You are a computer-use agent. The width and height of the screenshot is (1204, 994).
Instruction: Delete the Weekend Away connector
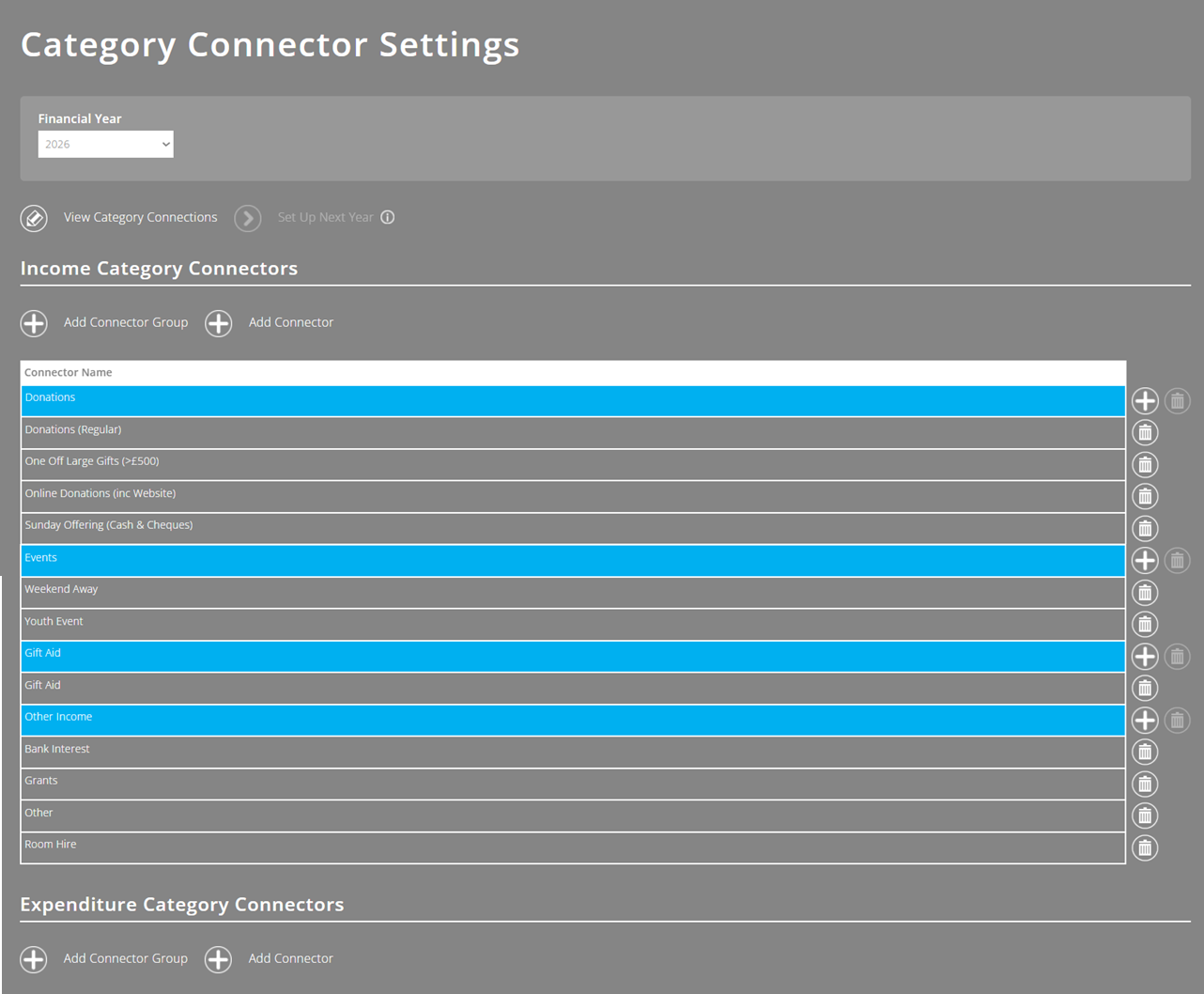[1145, 593]
